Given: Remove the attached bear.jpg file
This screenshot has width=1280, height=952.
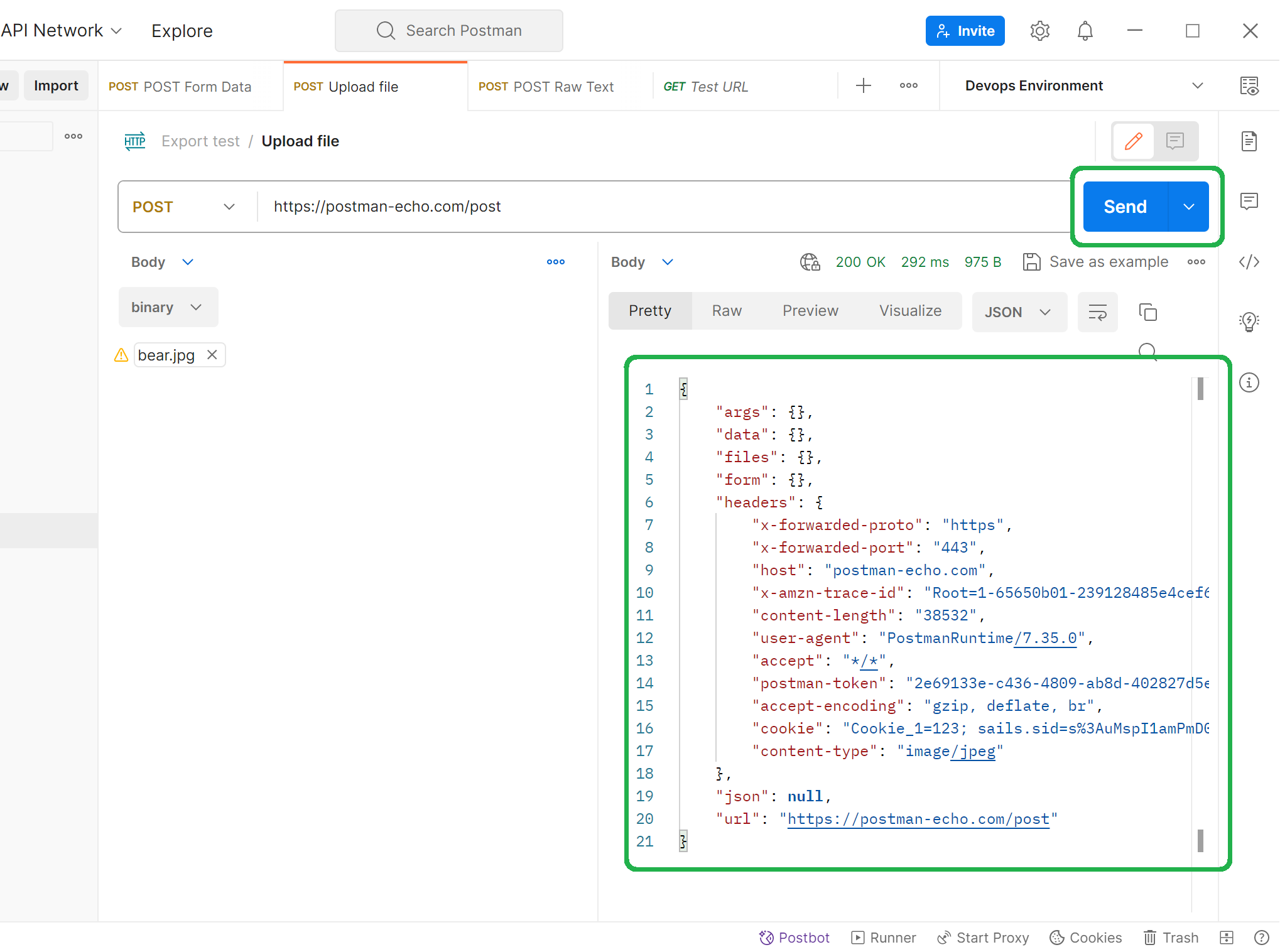Looking at the screenshot, I should coord(212,355).
